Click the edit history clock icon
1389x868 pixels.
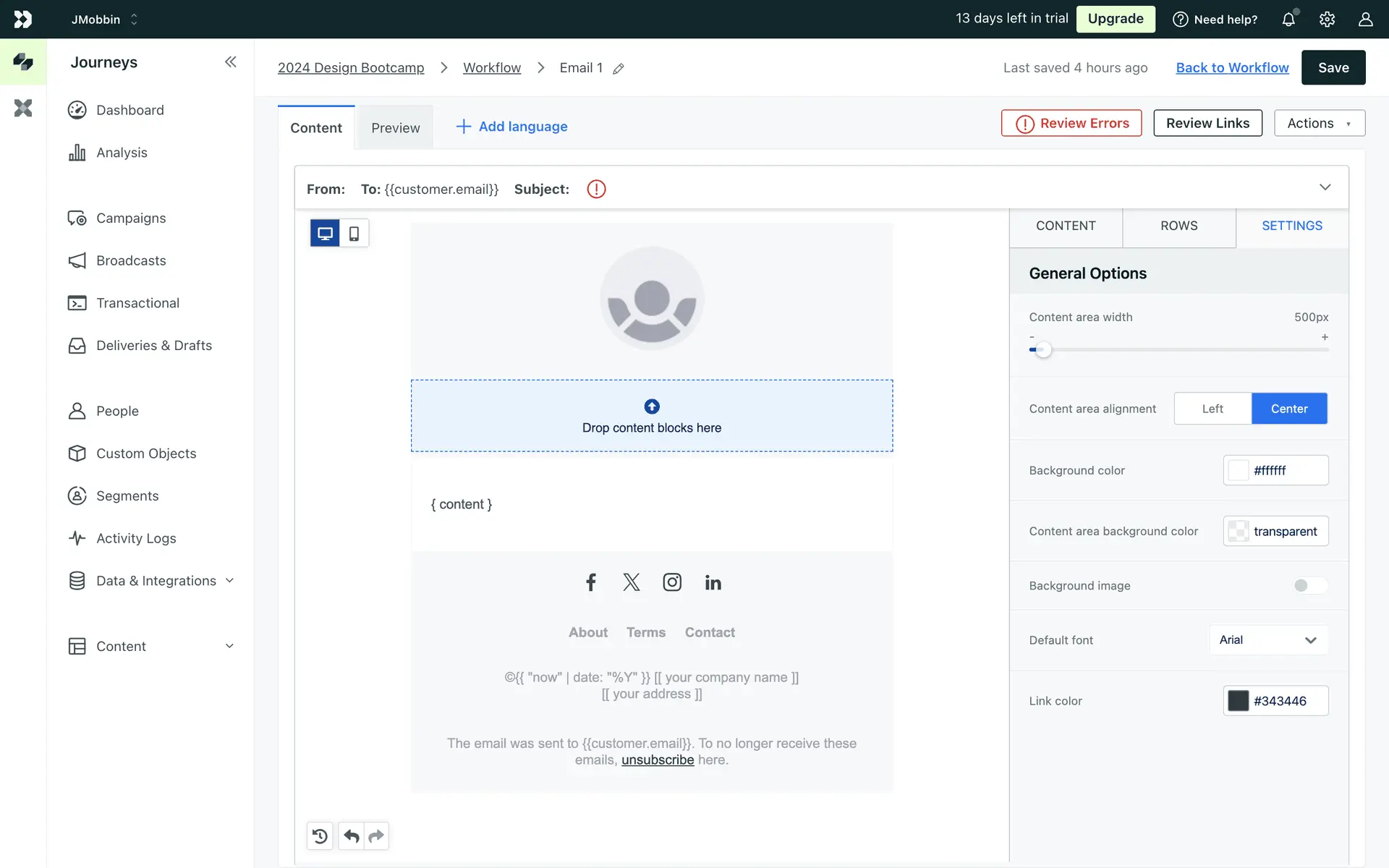pos(320,836)
